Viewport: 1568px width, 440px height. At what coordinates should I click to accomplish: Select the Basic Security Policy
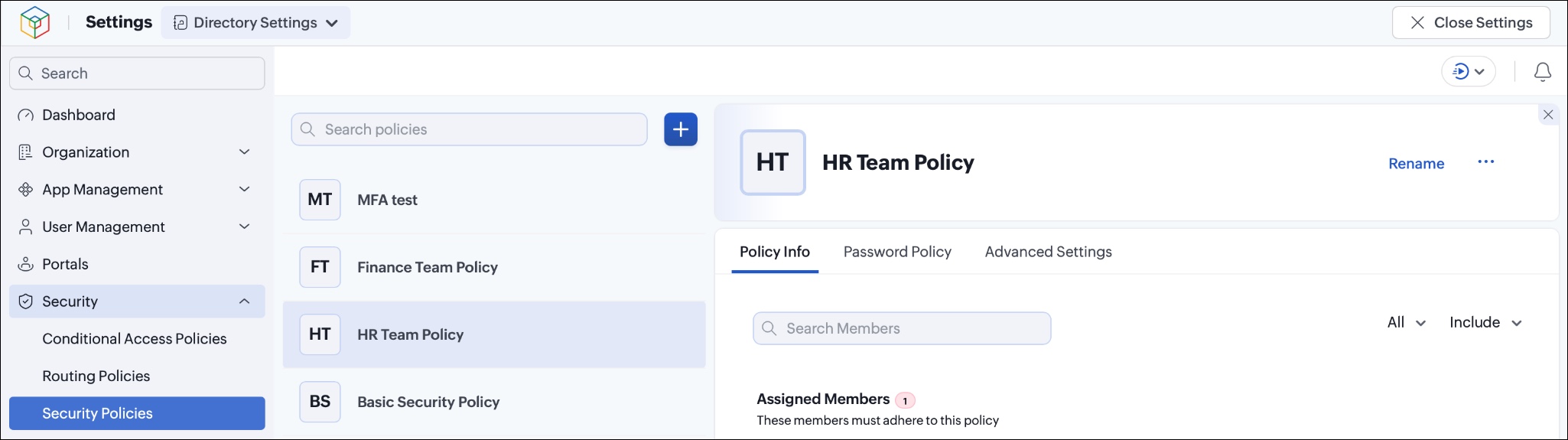[x=494, y=402]
